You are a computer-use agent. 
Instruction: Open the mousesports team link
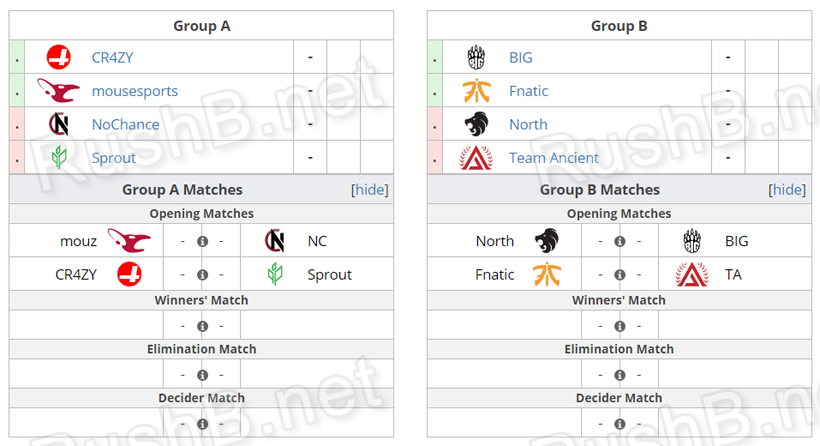134,91
